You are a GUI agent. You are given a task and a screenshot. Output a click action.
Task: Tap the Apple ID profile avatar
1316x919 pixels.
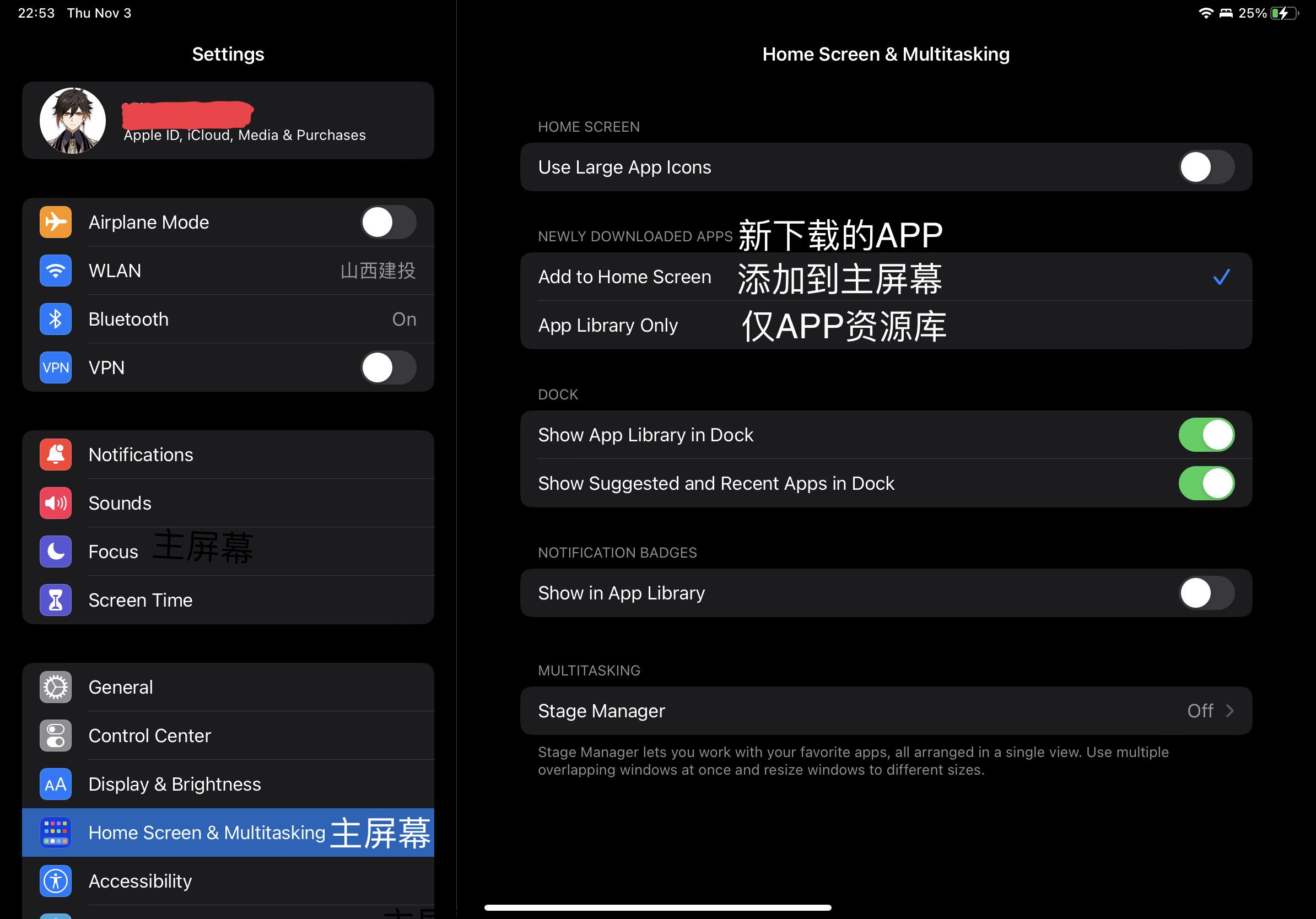(73, 120)
